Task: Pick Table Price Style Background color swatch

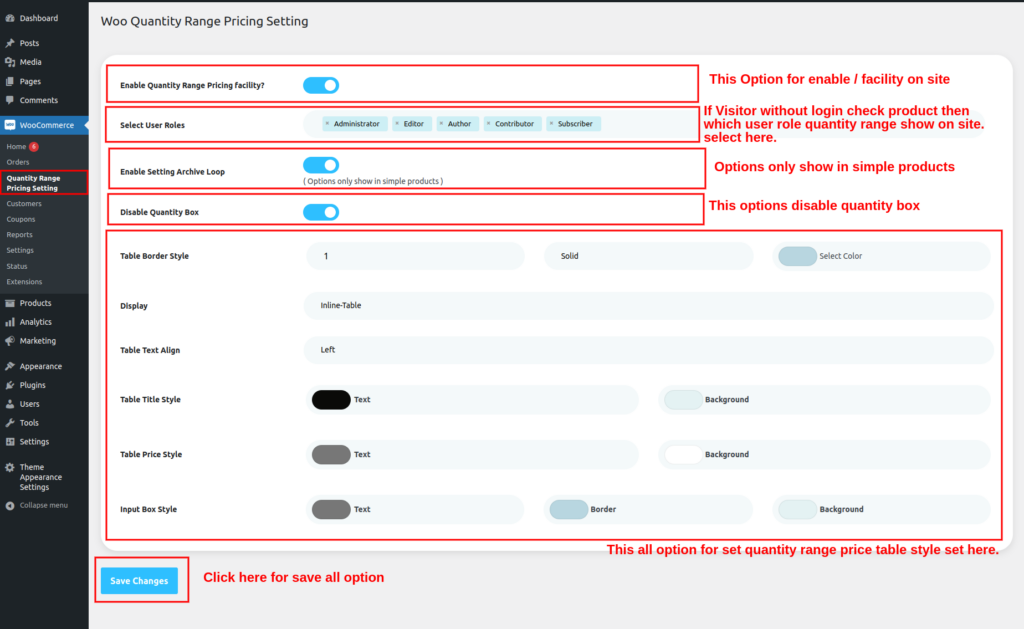Action: coord(683,455)
